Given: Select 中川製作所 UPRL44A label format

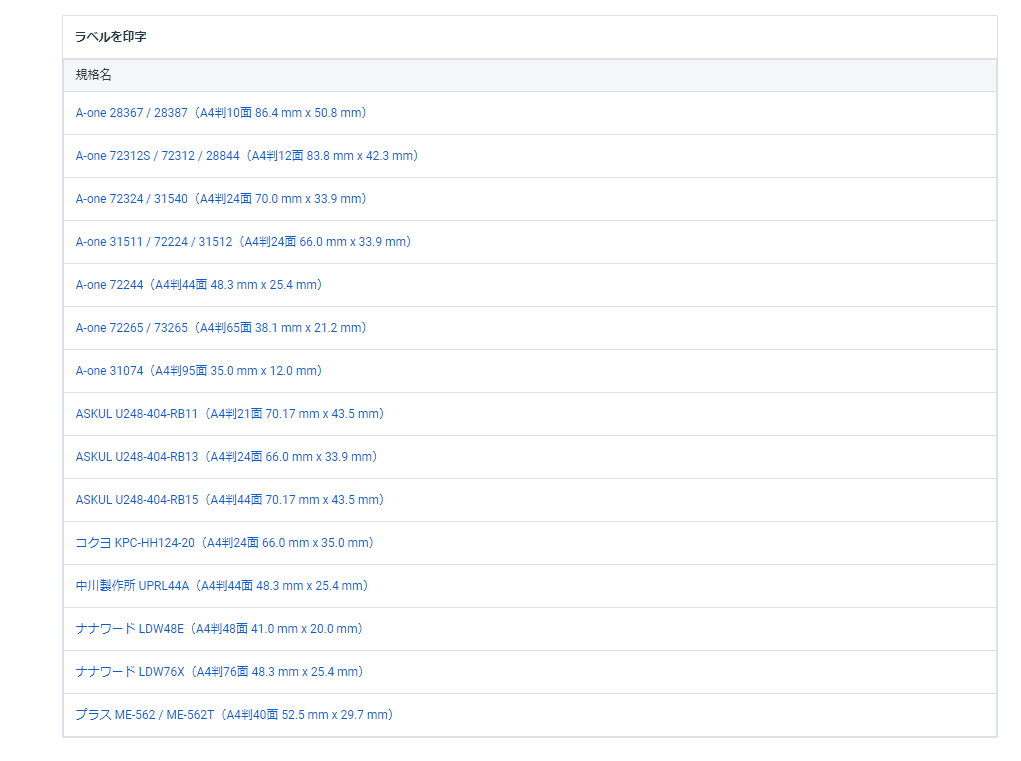Looking at the screenshot, I should (222, 585).
